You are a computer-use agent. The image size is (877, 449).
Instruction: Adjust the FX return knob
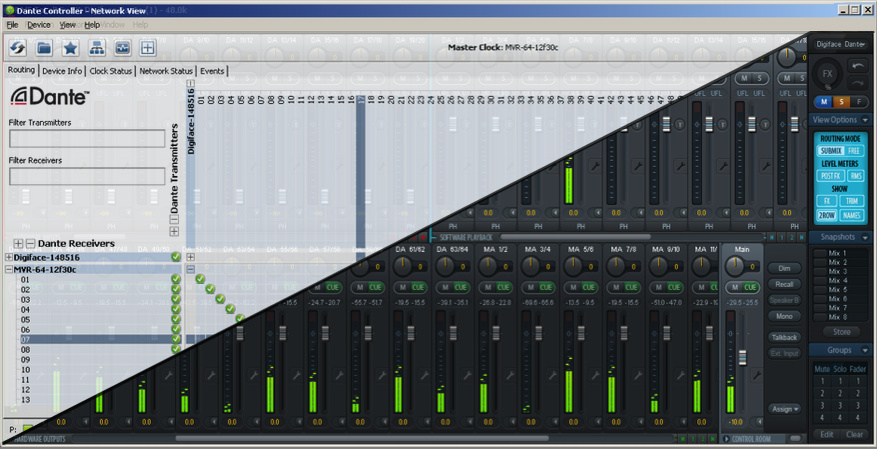[827, 74]
